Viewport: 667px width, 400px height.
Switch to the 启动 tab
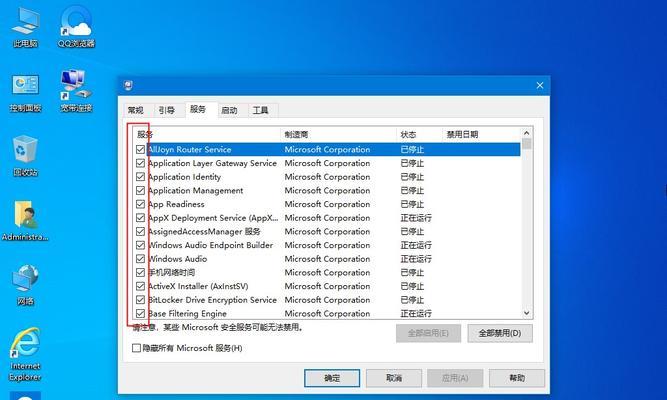[x=229, y=110]
